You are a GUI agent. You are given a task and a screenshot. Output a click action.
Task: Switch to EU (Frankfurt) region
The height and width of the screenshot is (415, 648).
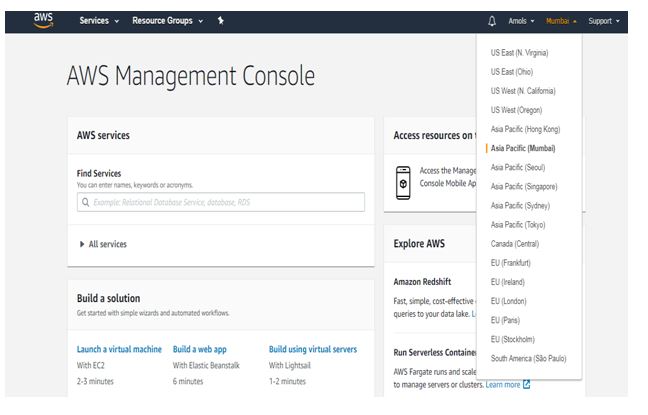point(510,263)
